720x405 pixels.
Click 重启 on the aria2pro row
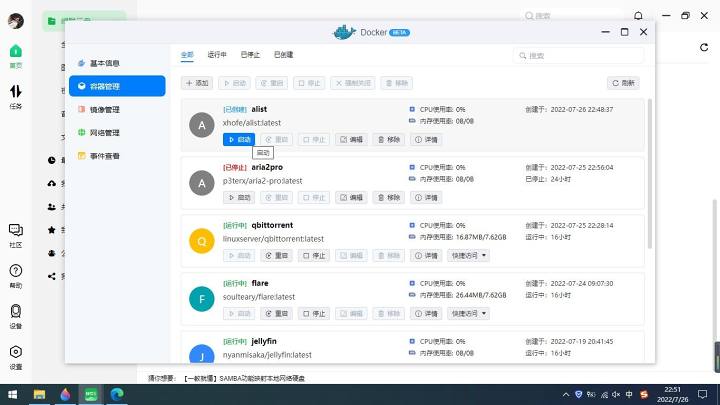pyautogui.click(x=276, y=197)
